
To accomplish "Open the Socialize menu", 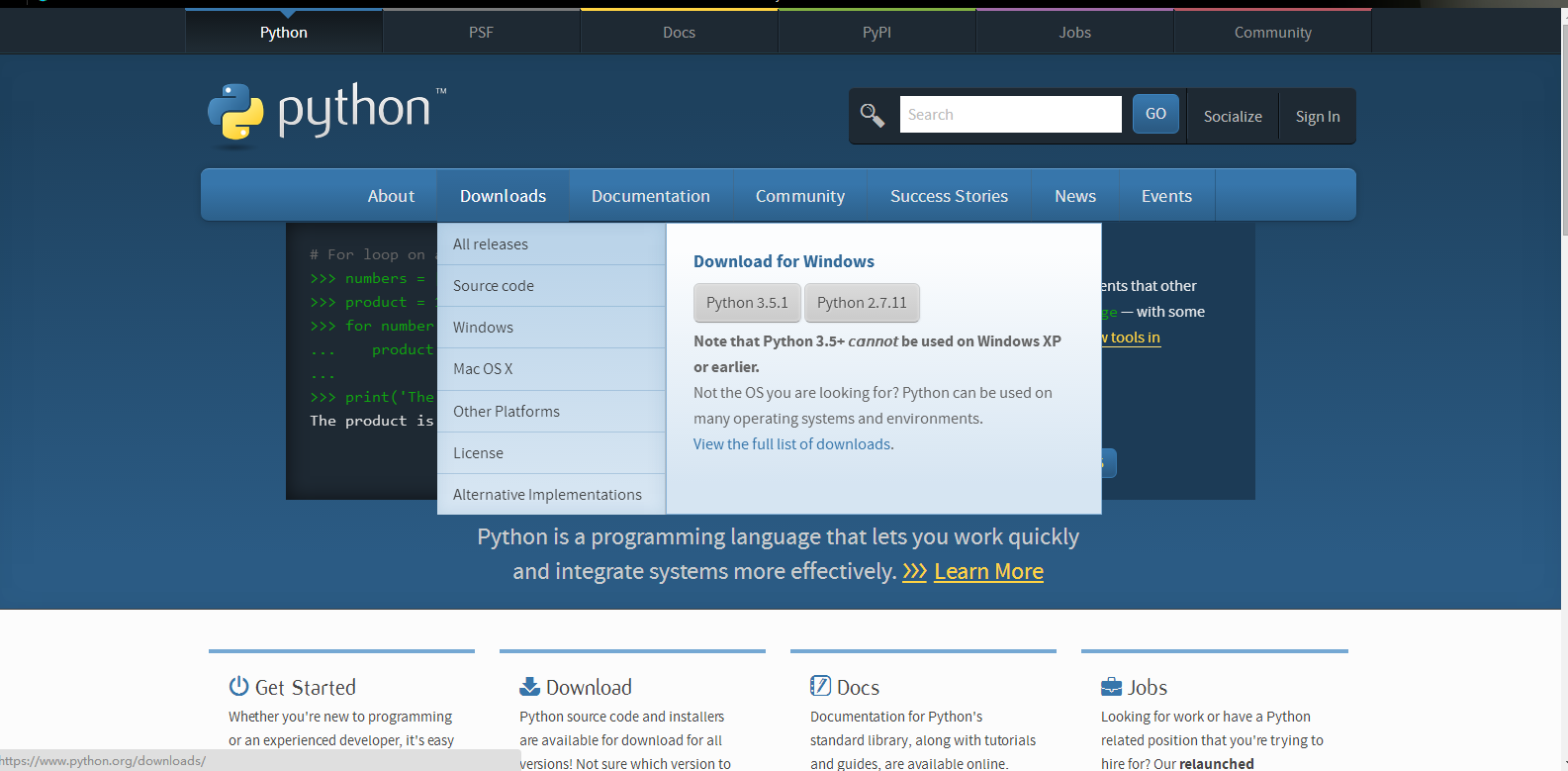I will click(x=1233, y=116).
